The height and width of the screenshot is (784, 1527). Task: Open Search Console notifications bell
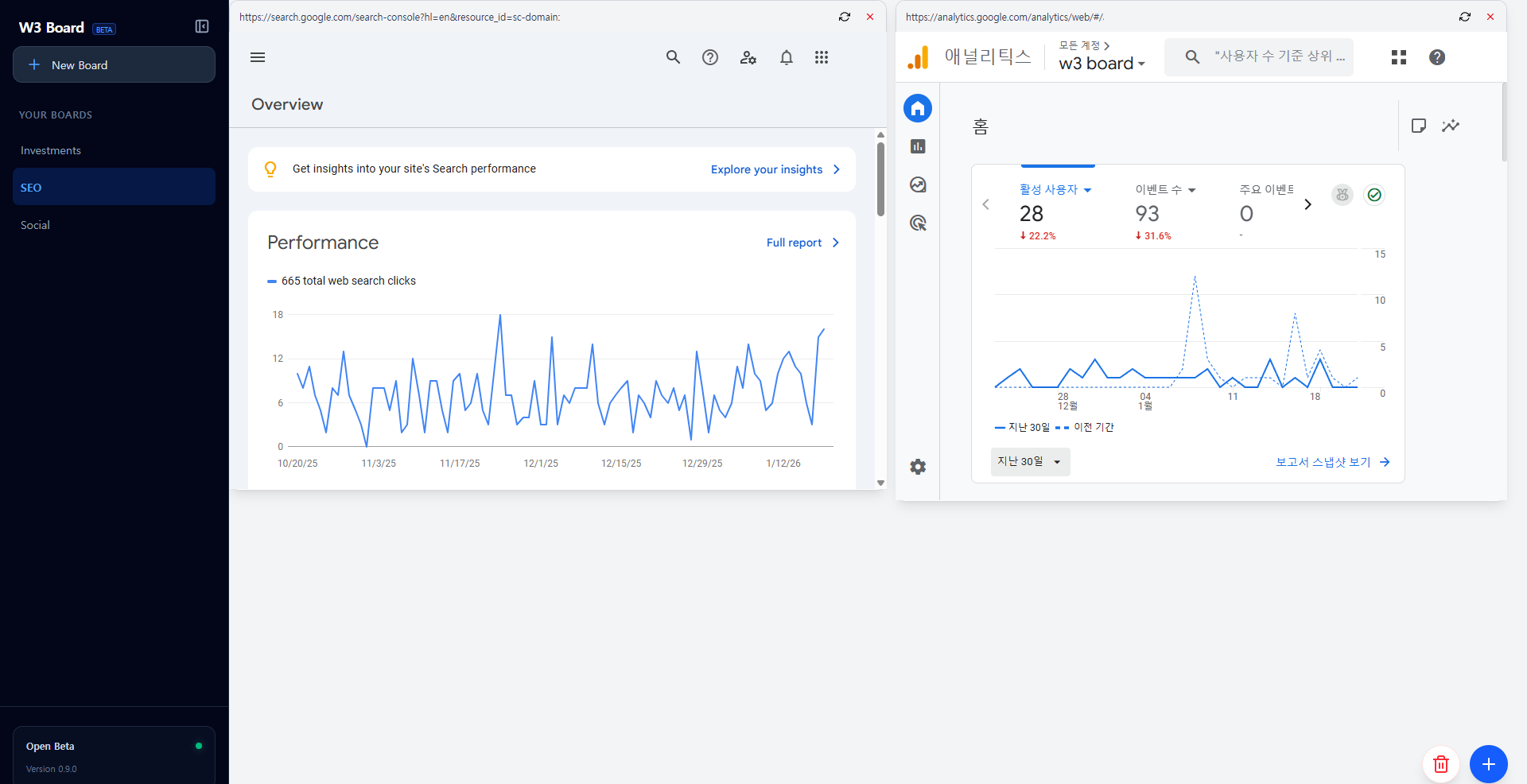(x=787, y=57)
